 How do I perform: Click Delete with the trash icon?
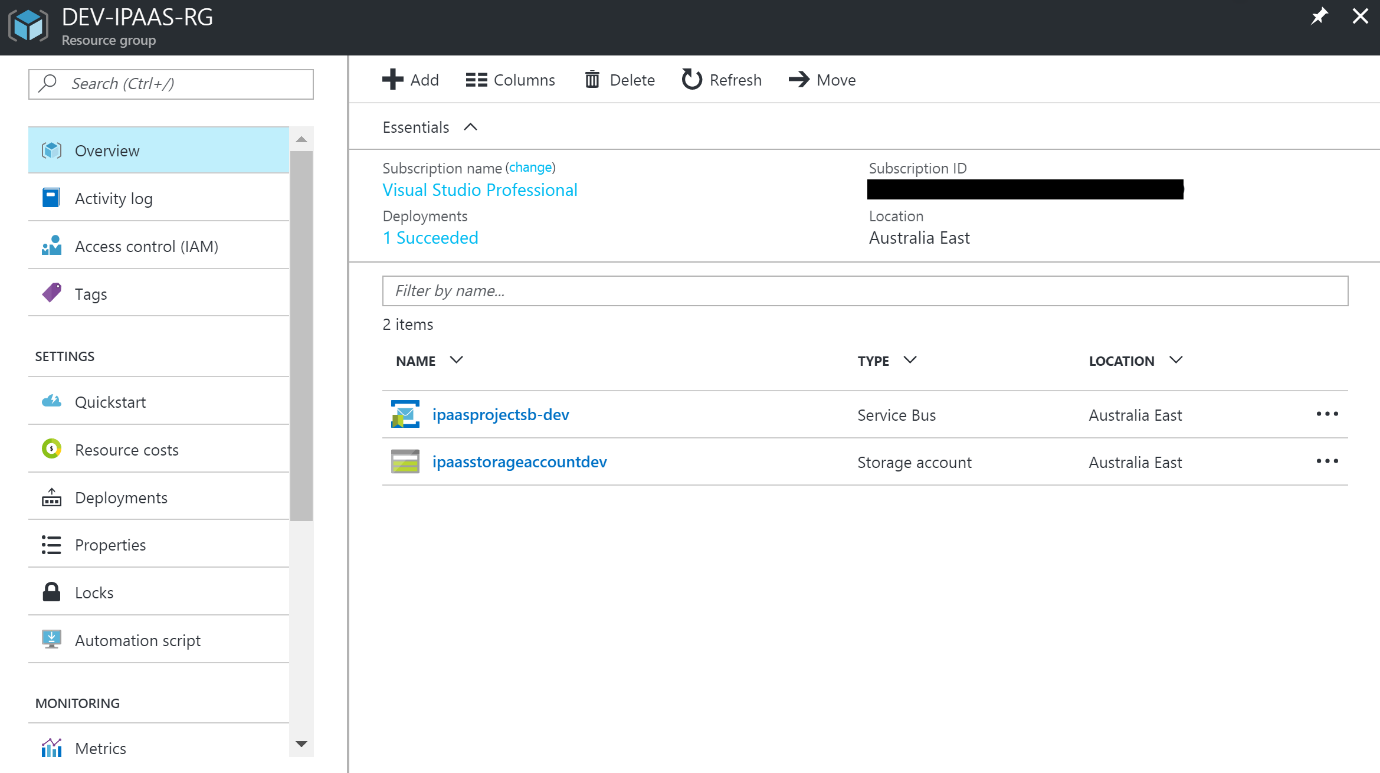coord(619,80)
